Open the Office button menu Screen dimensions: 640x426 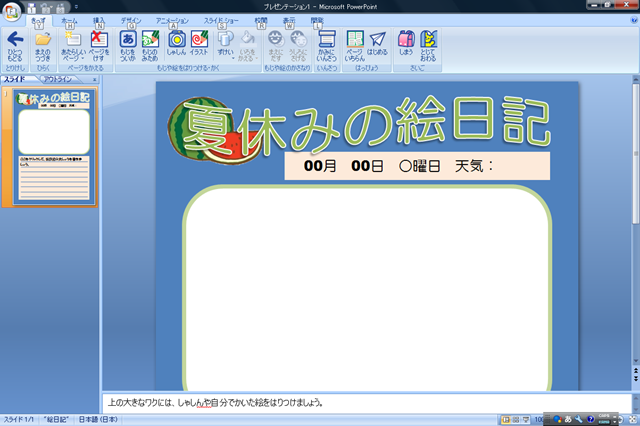[11, 11]
